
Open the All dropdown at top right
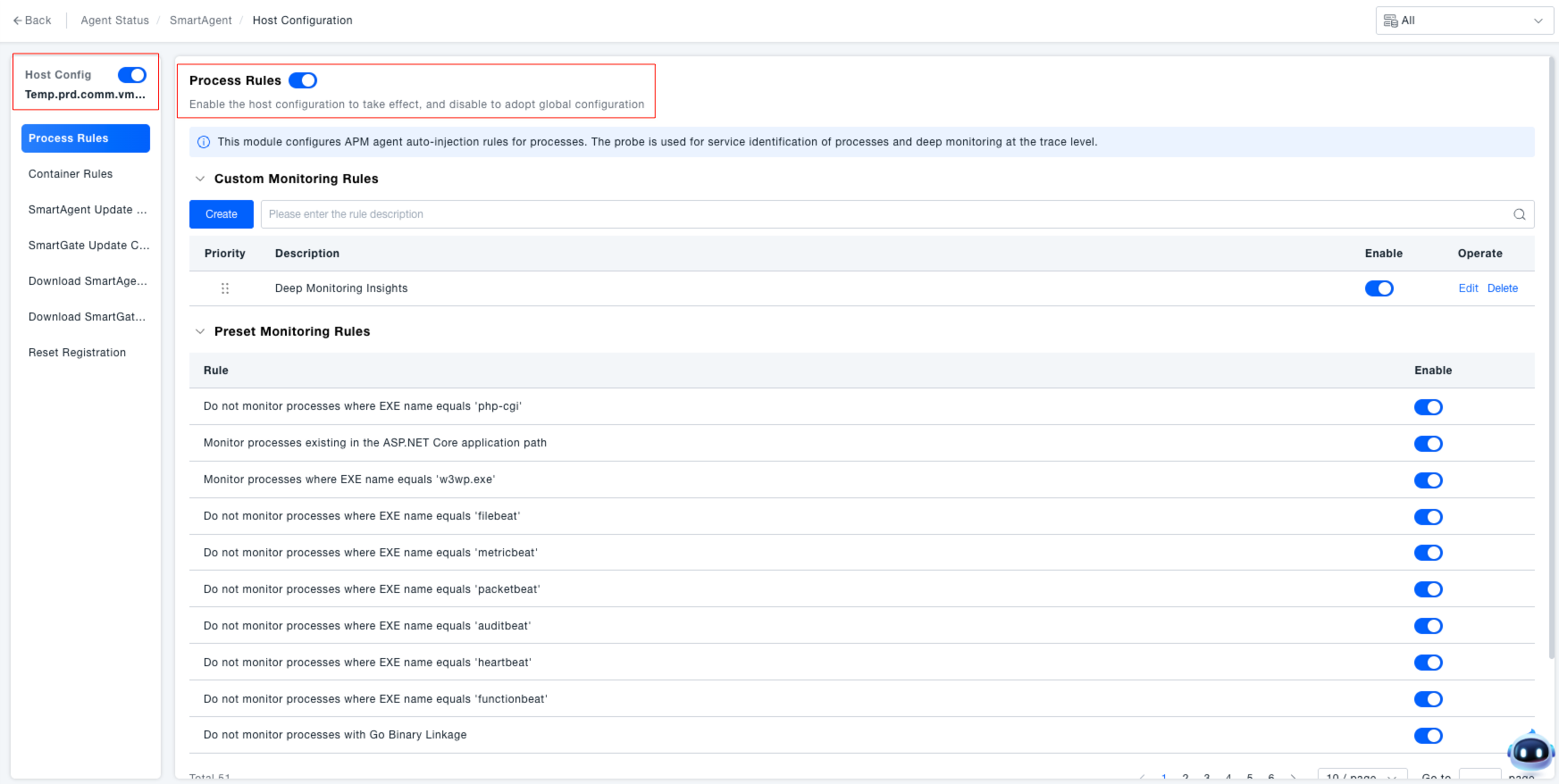[x=1464, y=21]
